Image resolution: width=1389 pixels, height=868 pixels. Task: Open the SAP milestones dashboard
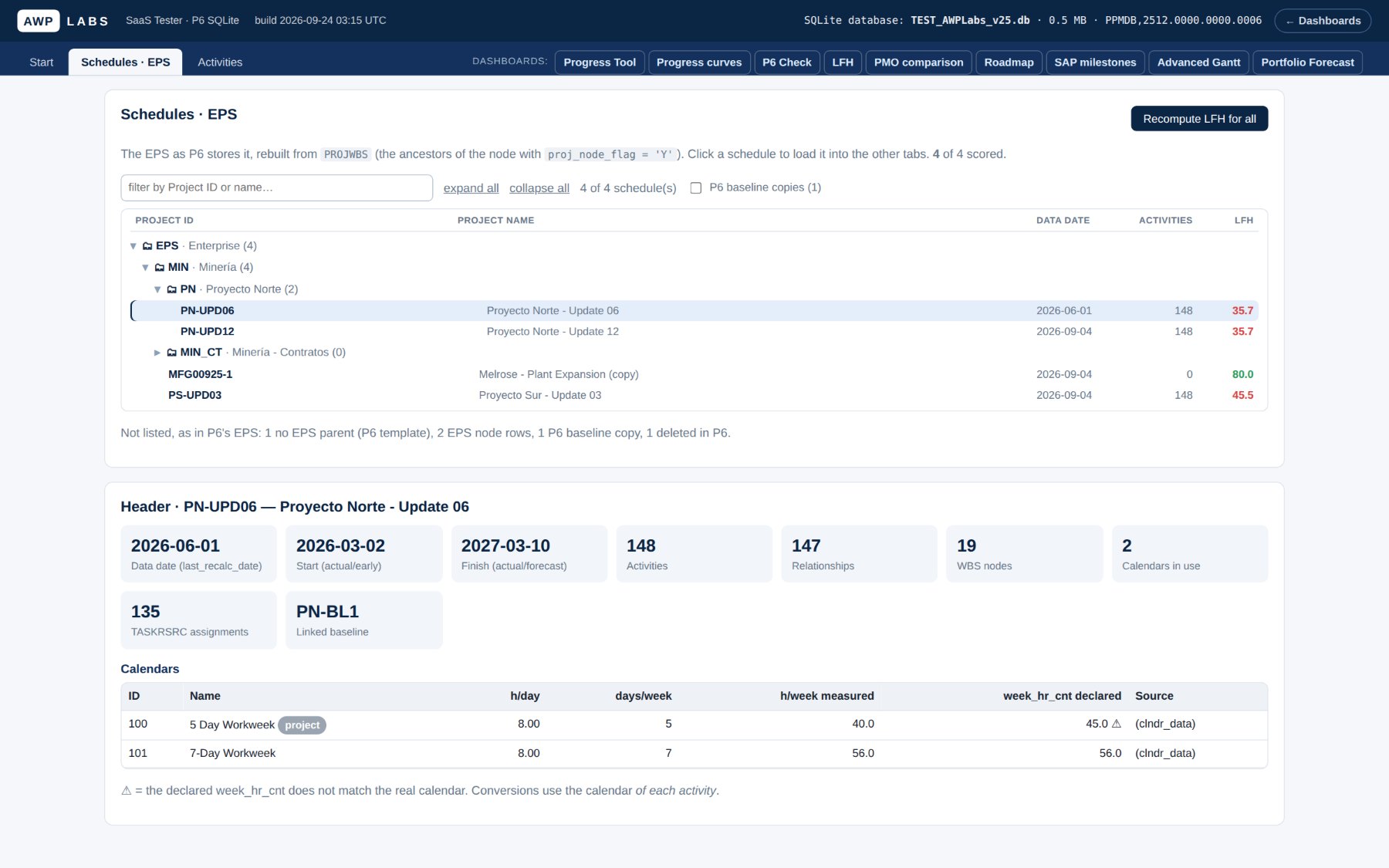click(x=1096, y=62)
